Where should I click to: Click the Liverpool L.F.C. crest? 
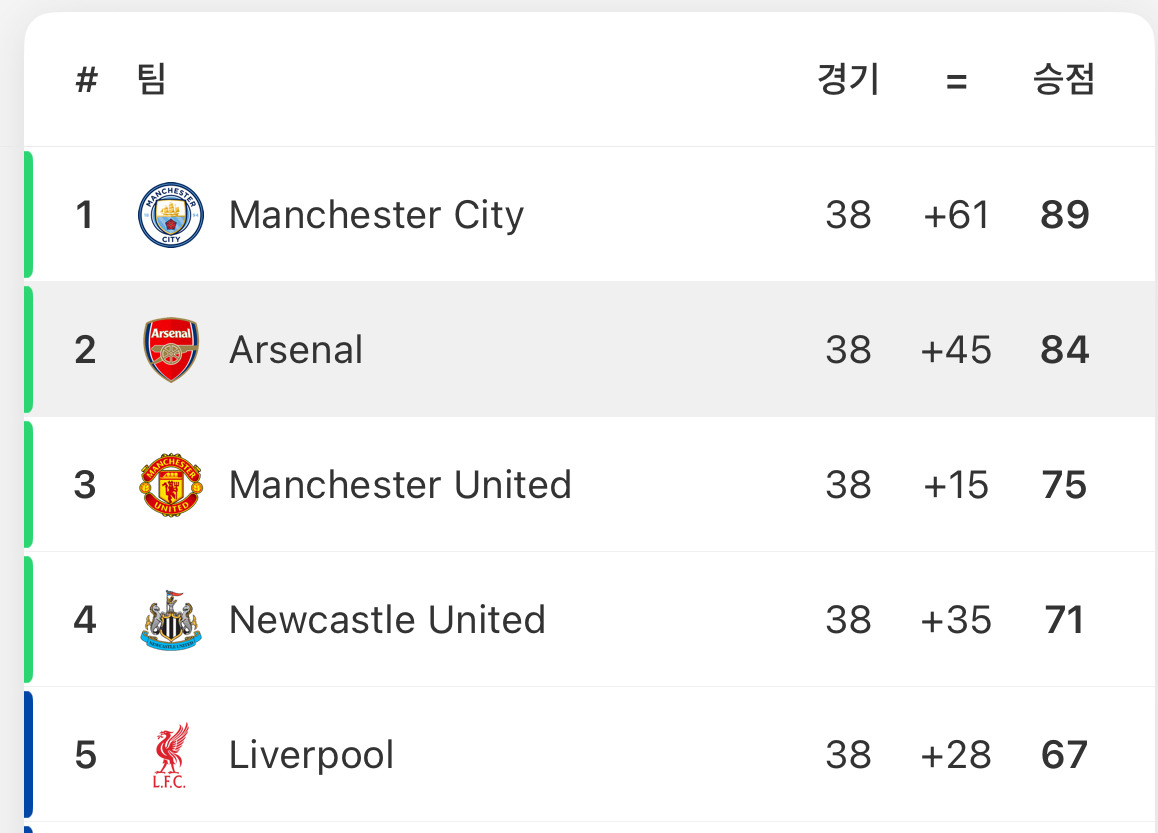171,755
